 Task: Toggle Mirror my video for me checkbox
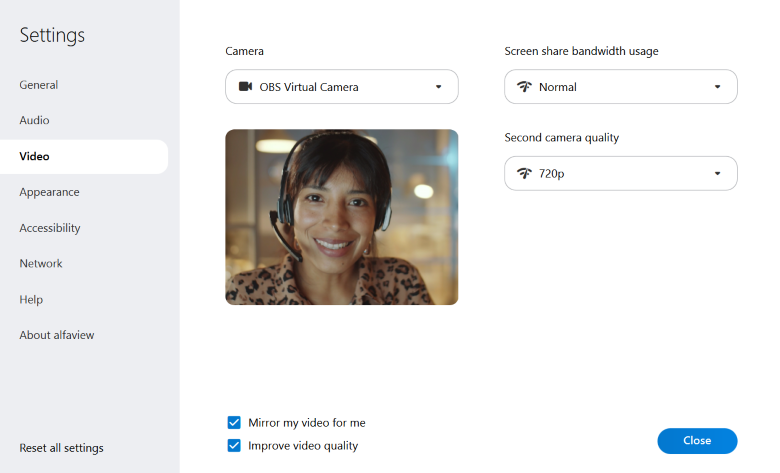(234, 423)
